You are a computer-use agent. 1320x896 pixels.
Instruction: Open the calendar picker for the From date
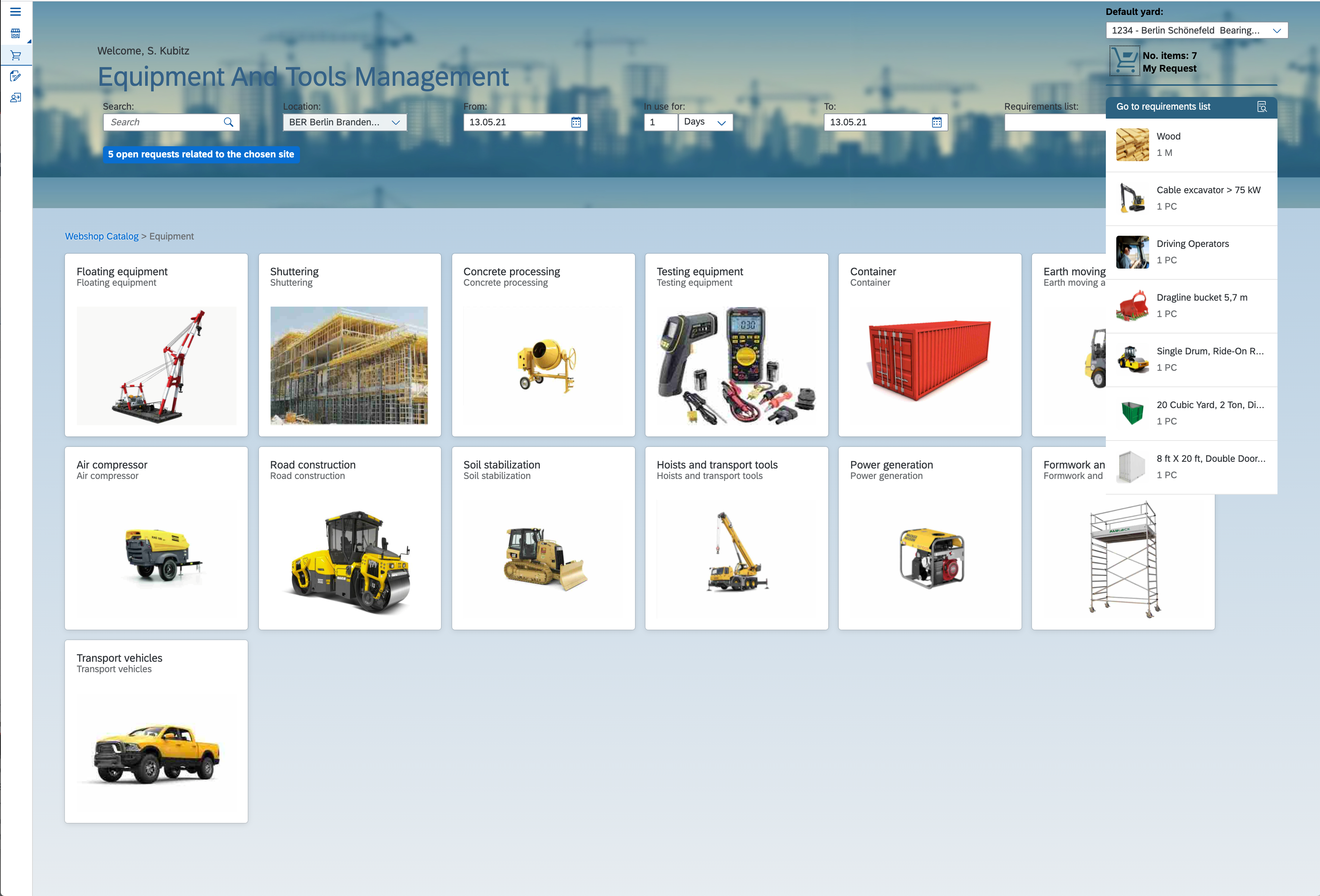[x=576, y=122]
